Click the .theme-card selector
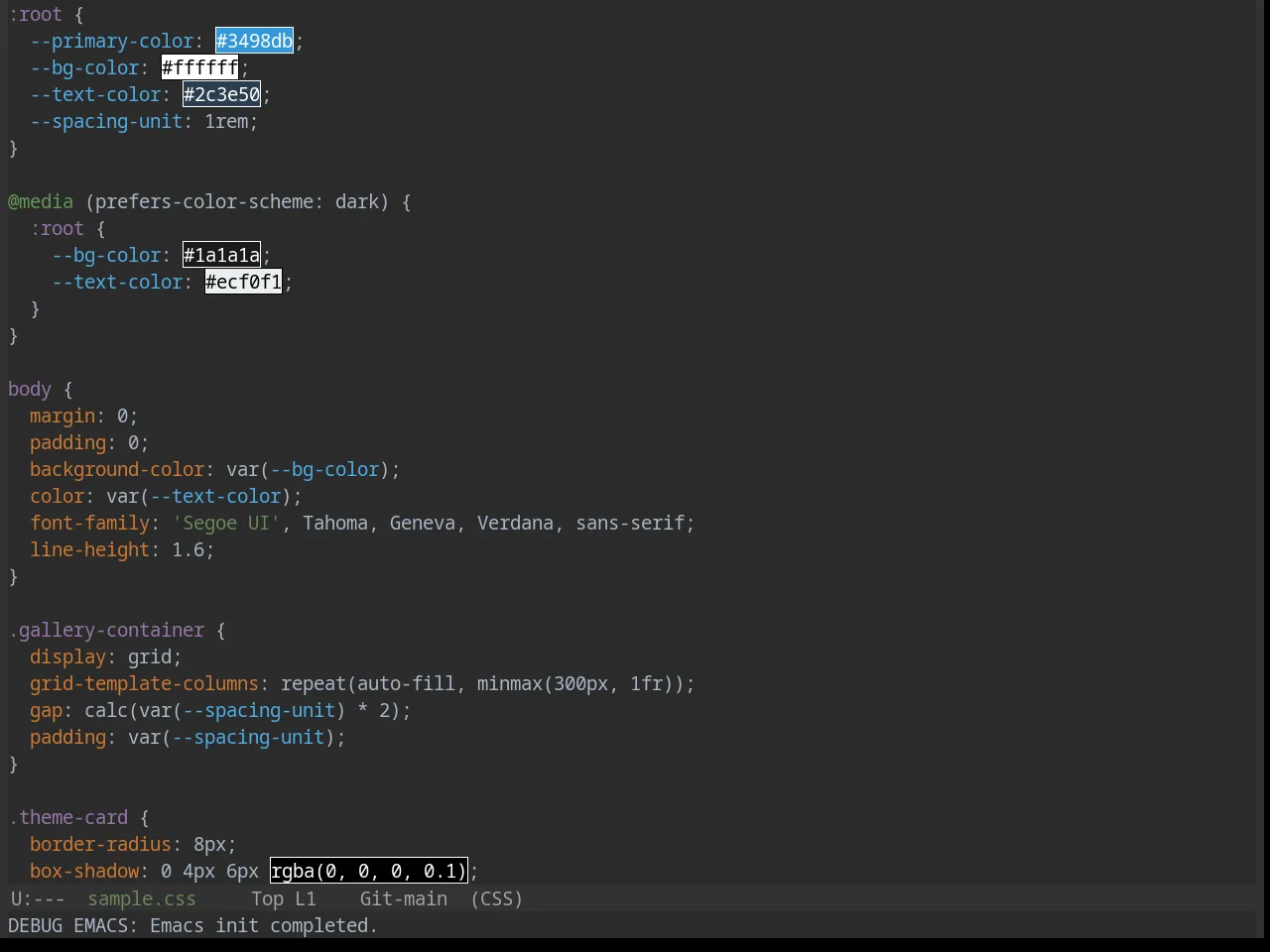The width and height of the screenshot is (1270, 952). coord(68,817)
